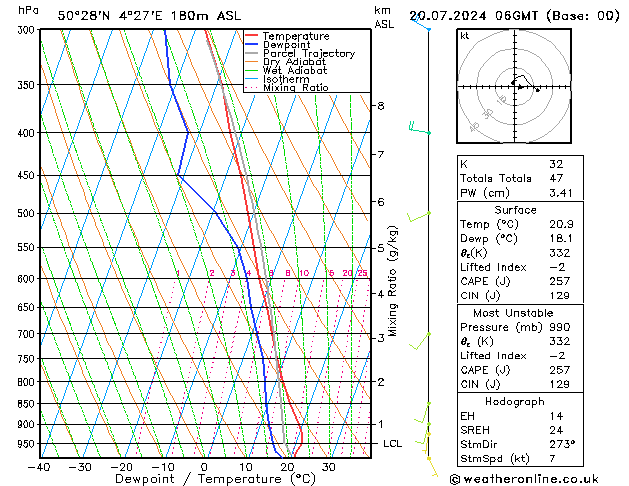Click the Surface section heading
This screenshot has width=629, height=486.
point(515,210)
